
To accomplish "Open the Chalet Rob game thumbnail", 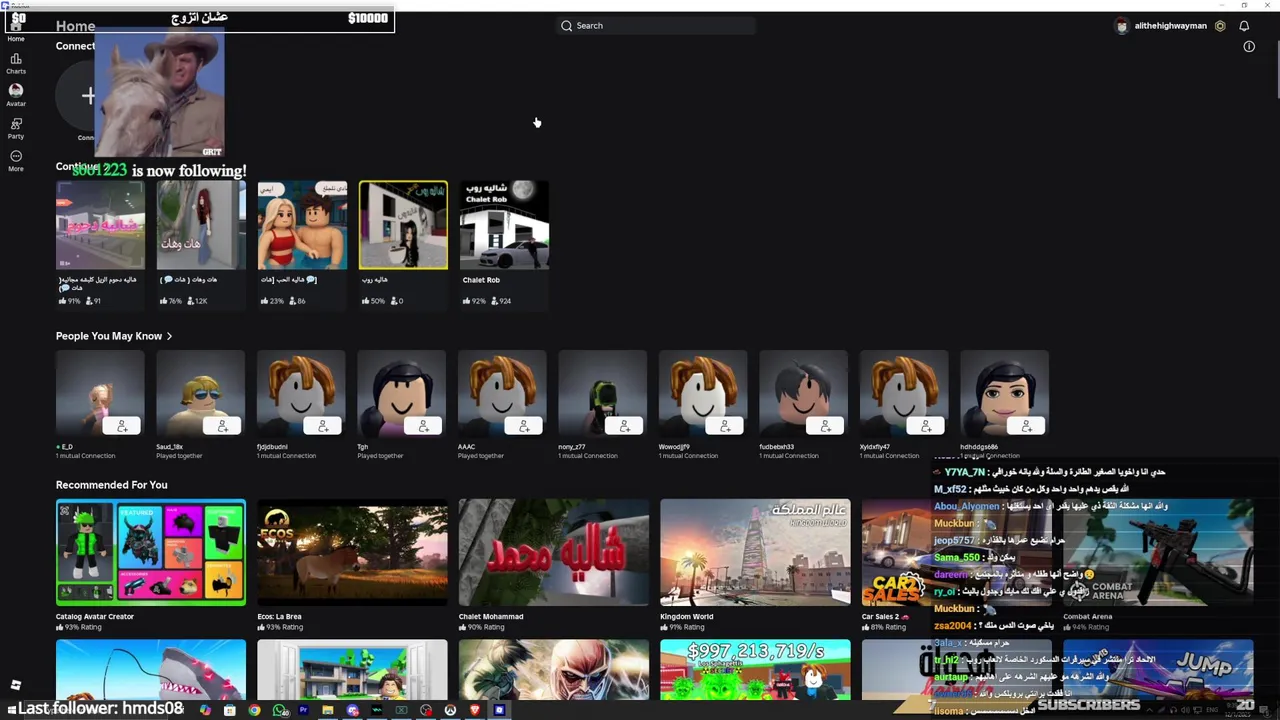I will 504,225.
